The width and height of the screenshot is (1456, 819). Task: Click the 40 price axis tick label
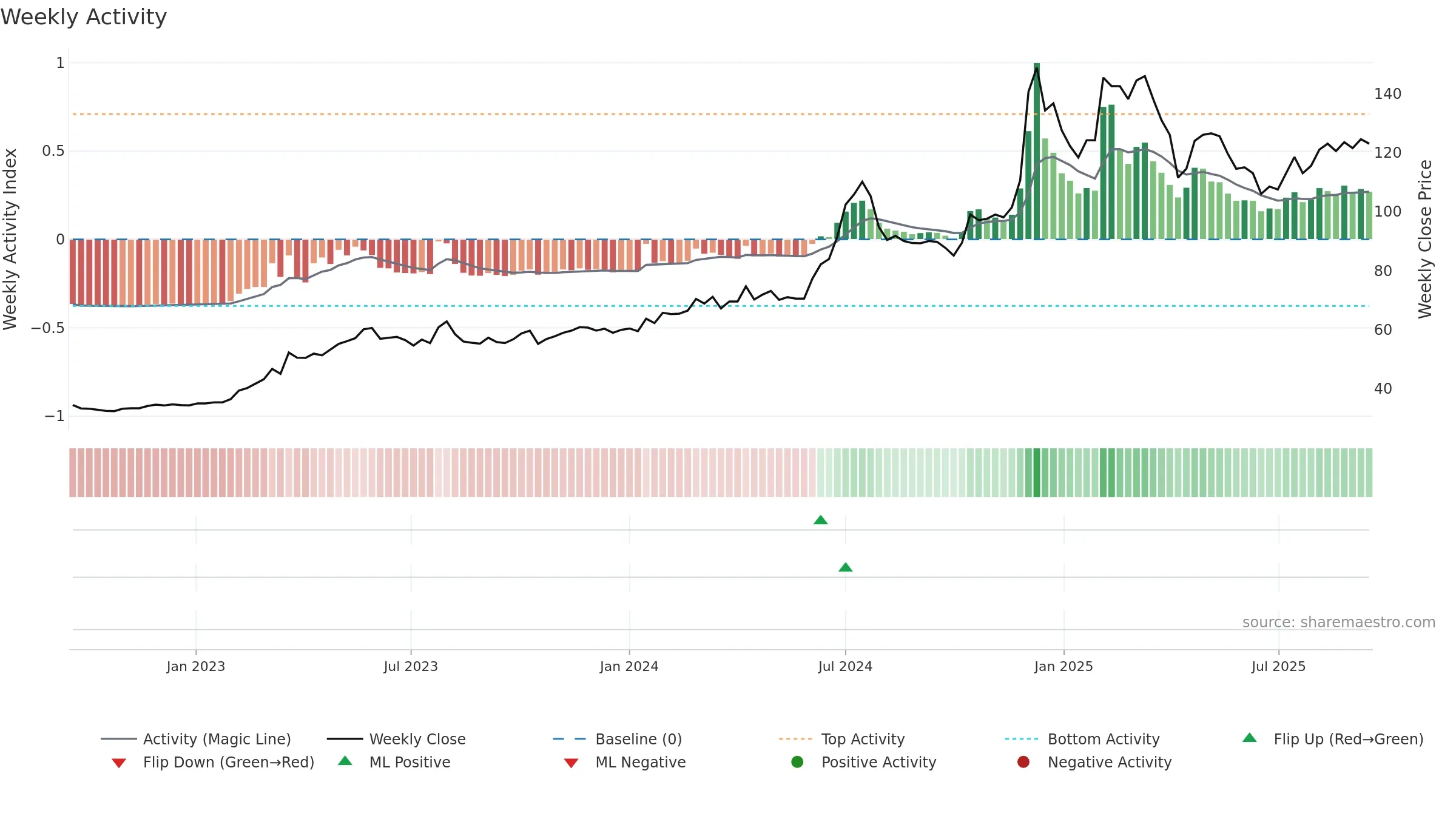(x=1383, y=388)
